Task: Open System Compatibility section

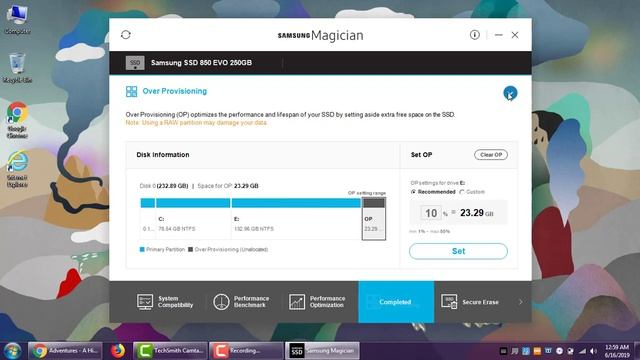Action: tap(165, 302)
